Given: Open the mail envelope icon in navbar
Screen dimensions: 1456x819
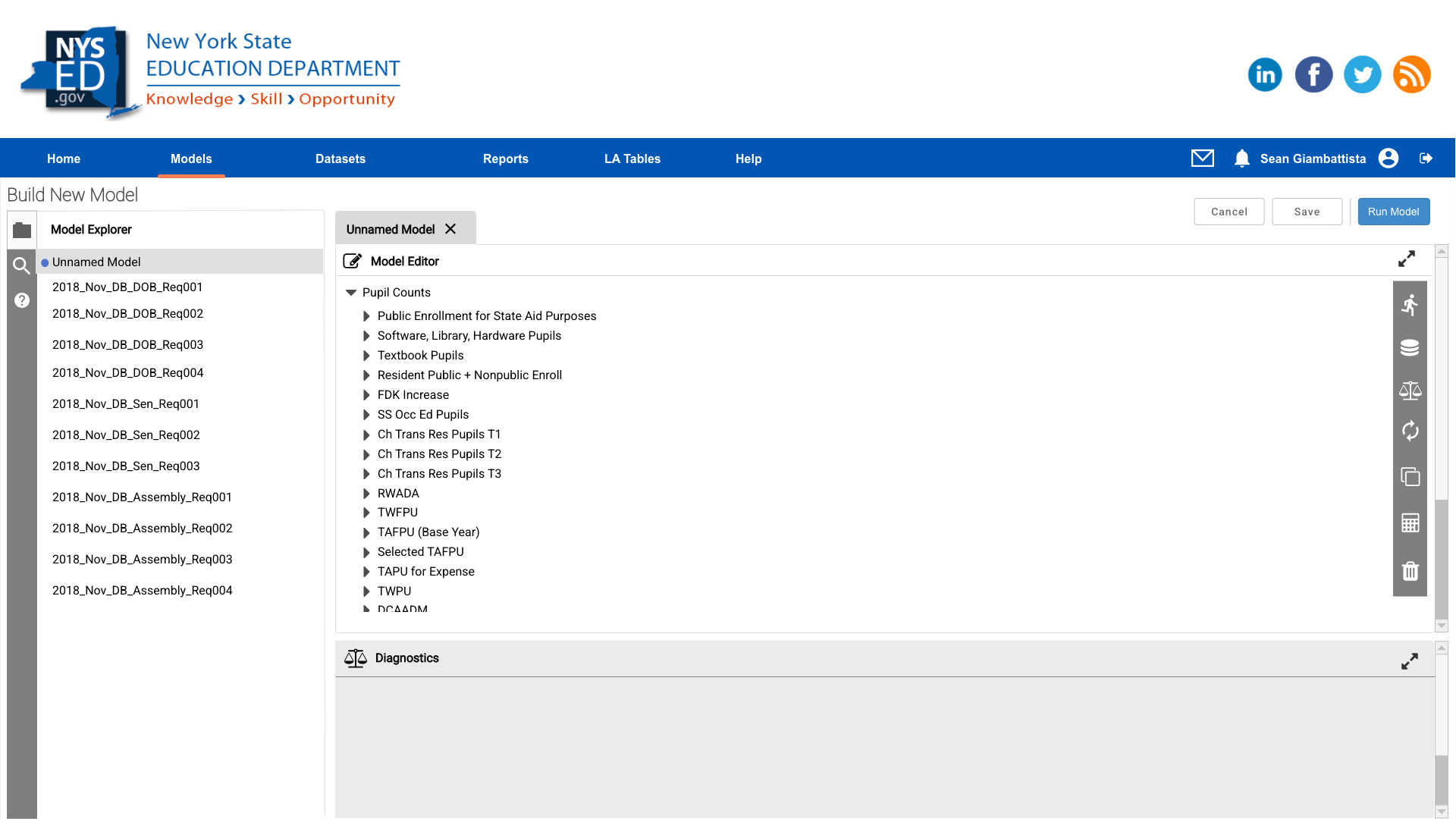Looking at the screenshot, I should 1202,158.
